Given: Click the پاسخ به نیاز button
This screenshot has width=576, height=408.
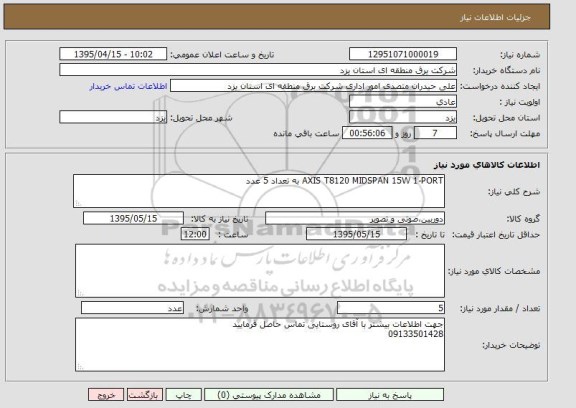Looking at the screenshot, I should [x=390, y=395].
